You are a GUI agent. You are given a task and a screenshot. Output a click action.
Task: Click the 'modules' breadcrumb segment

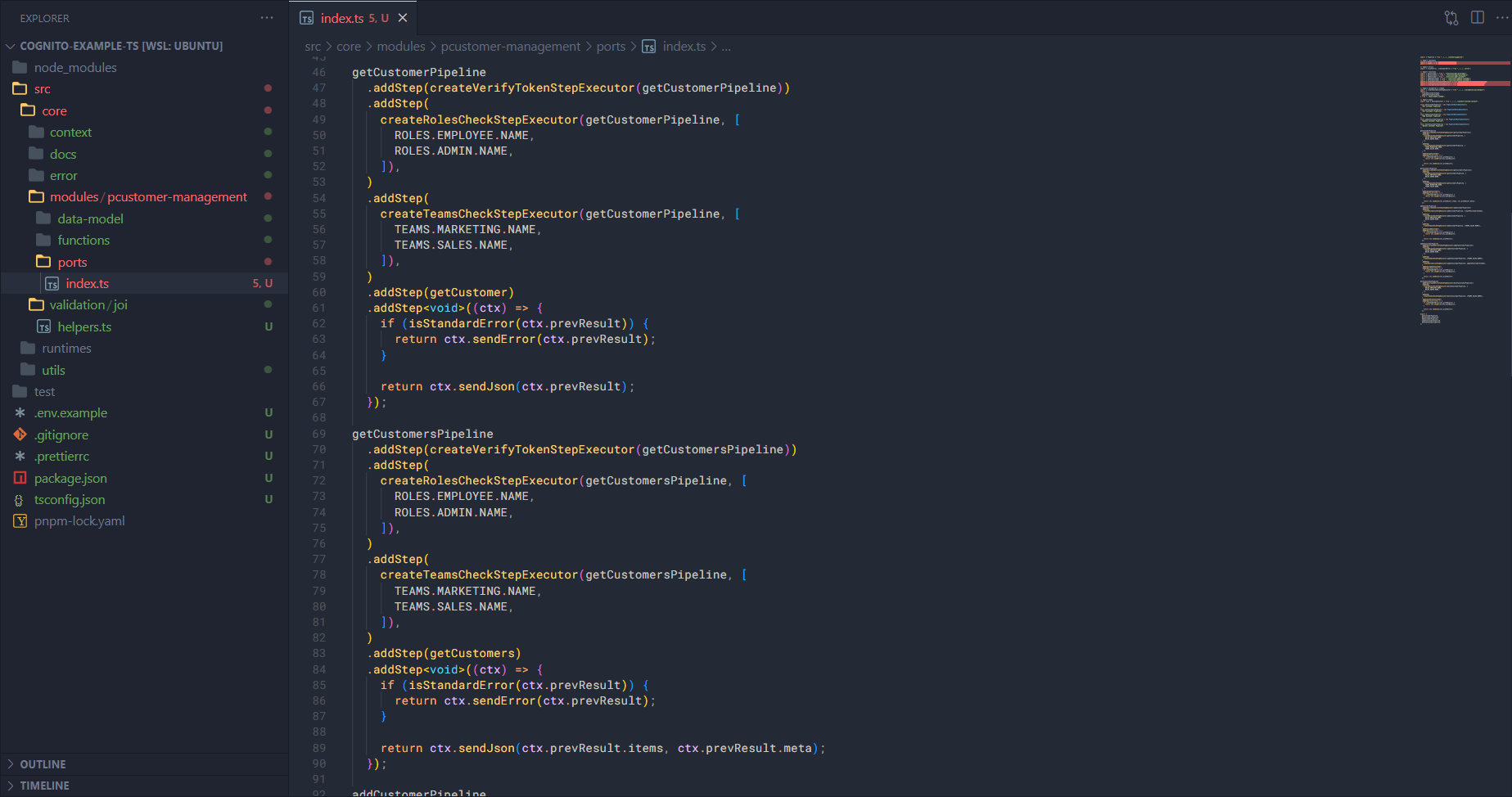pos(400,47)
